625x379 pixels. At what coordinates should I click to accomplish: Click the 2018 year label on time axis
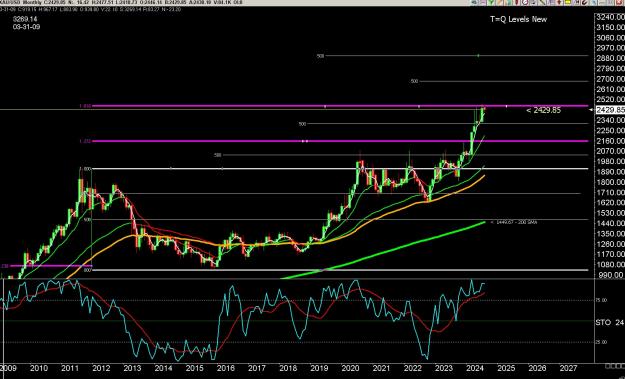click(288, 367)
